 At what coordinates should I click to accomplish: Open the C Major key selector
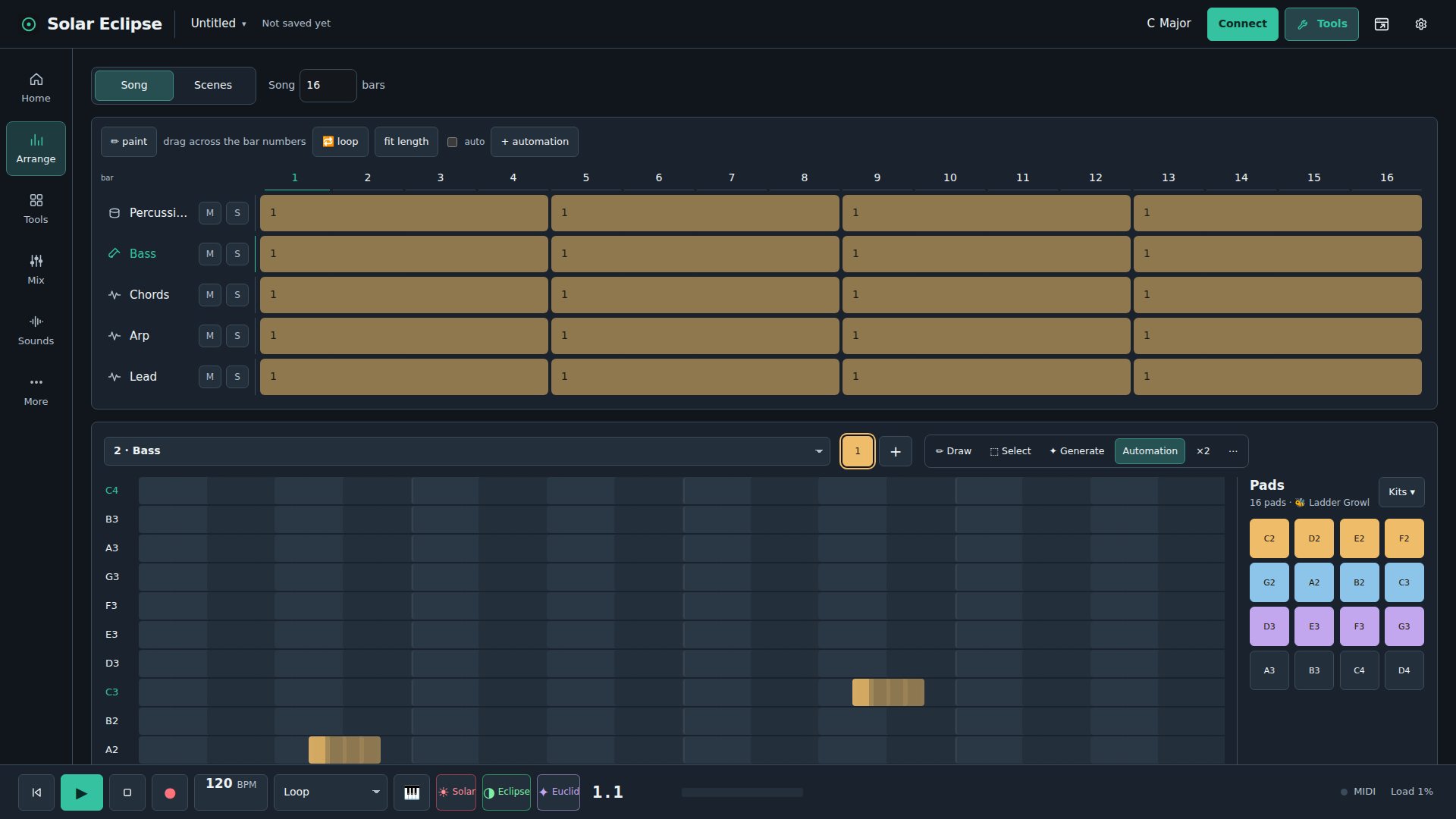[1169, 24]
